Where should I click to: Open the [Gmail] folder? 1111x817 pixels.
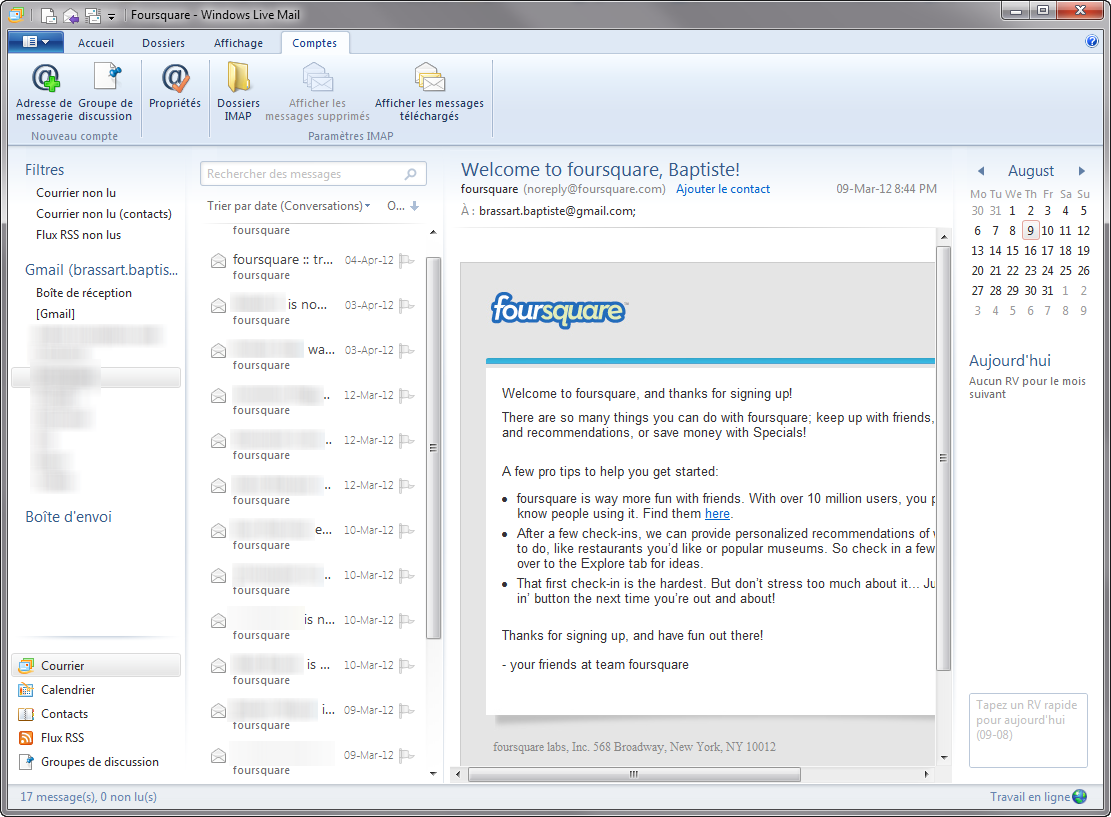coord(55,314)
